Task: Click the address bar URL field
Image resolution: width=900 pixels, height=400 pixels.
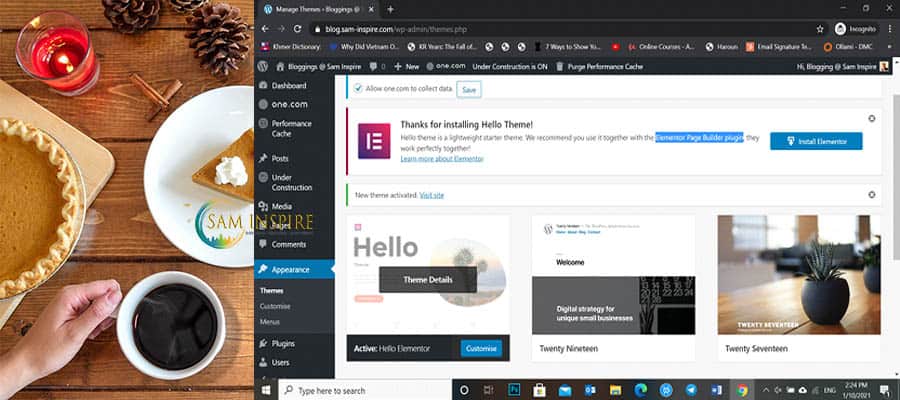Action: (568, 29)
